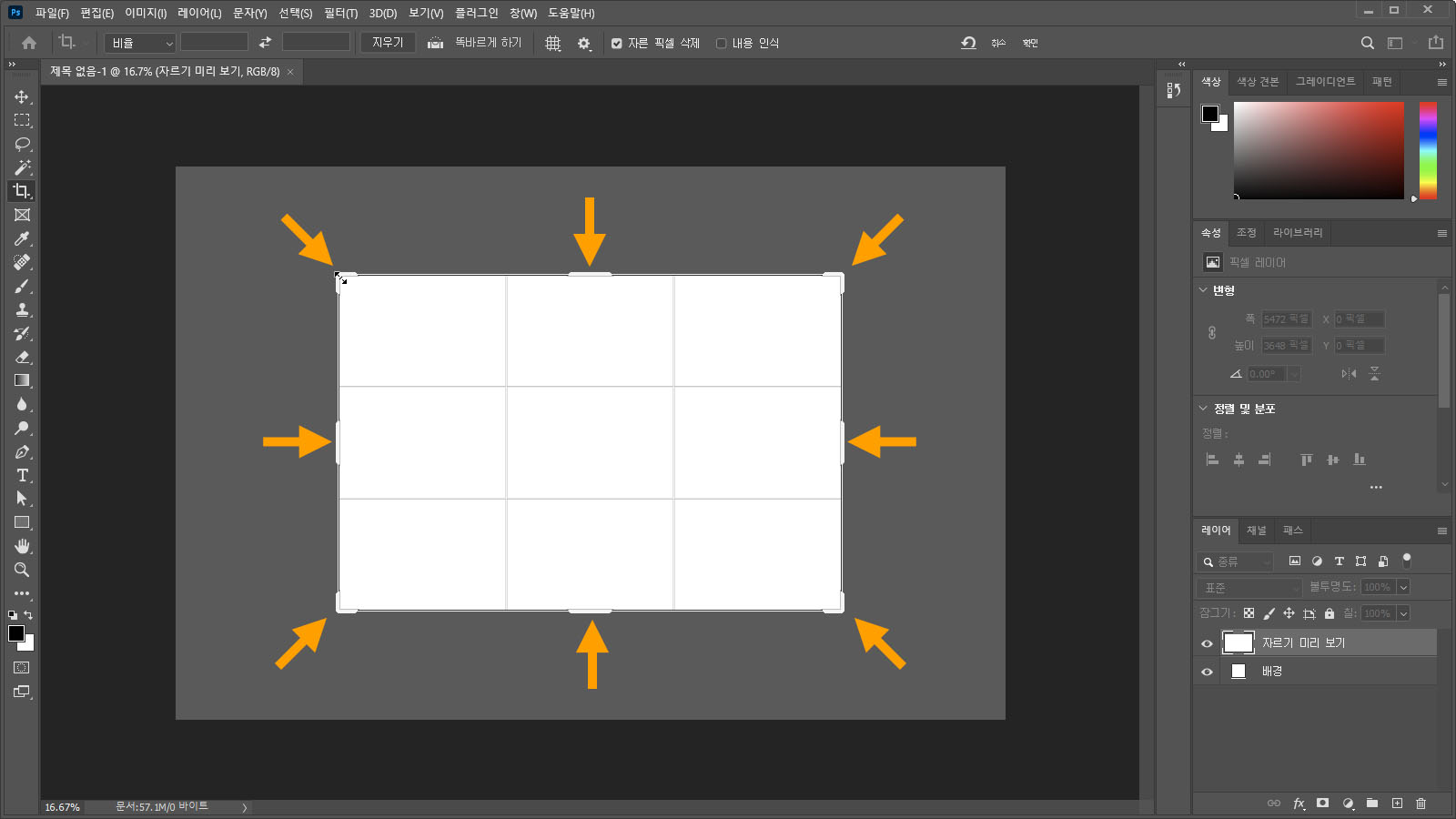Screen dimensions: 1456x819
Task: Select the Gradient tool
Action: [22, 380]
